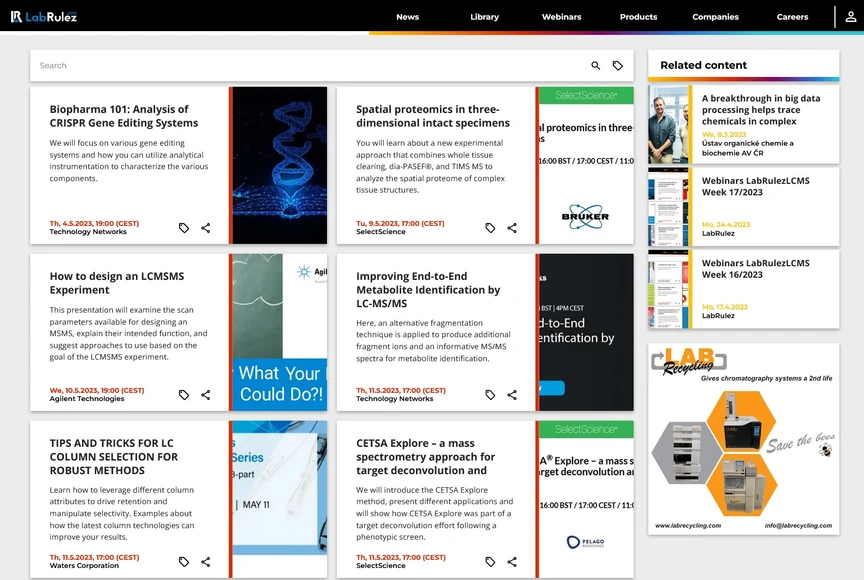Click tag icon on LC Column Selection card

[x=184, y=561]
